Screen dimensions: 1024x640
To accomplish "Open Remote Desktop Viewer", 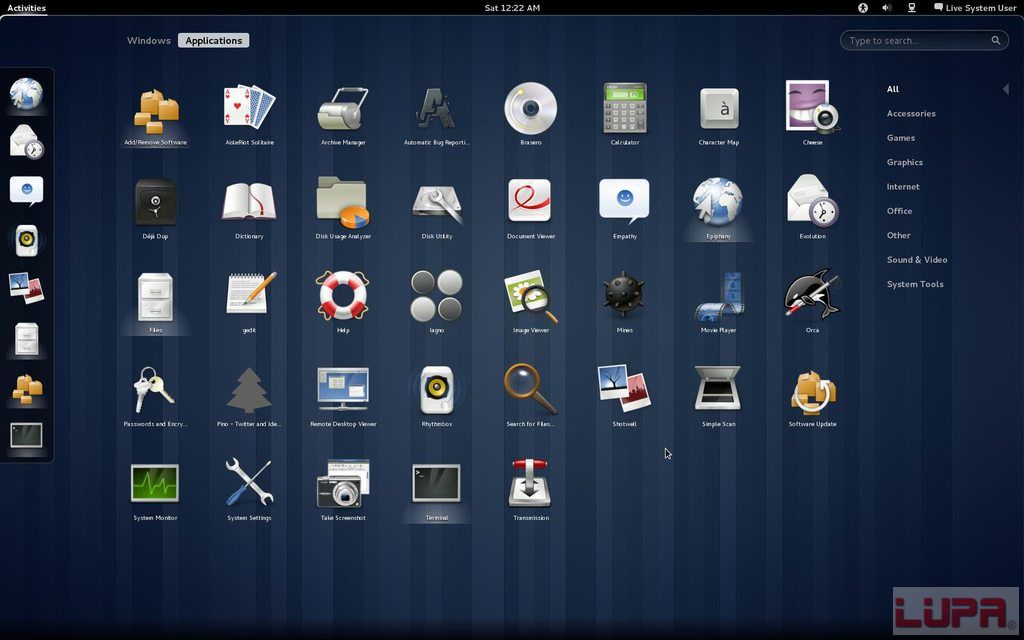I will point(343,396).
